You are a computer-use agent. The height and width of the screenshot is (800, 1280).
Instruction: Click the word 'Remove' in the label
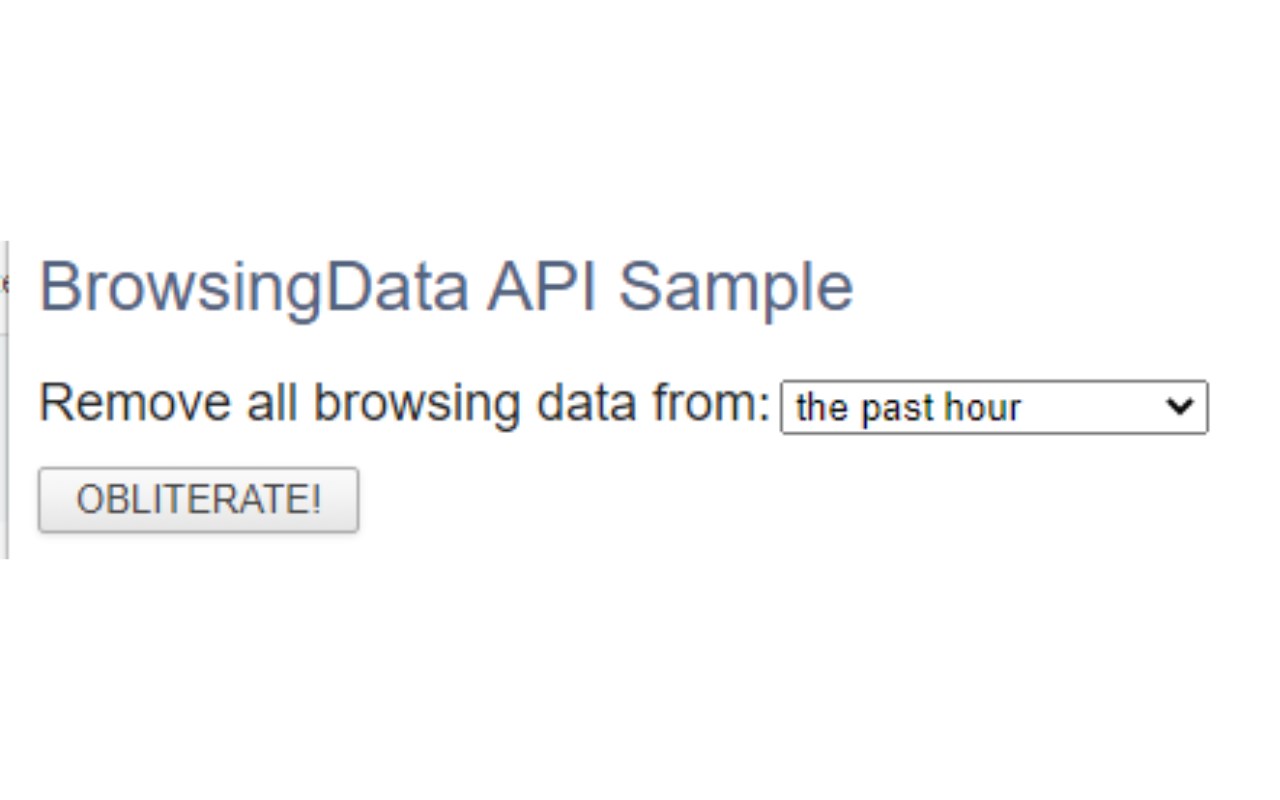(135, 402)
